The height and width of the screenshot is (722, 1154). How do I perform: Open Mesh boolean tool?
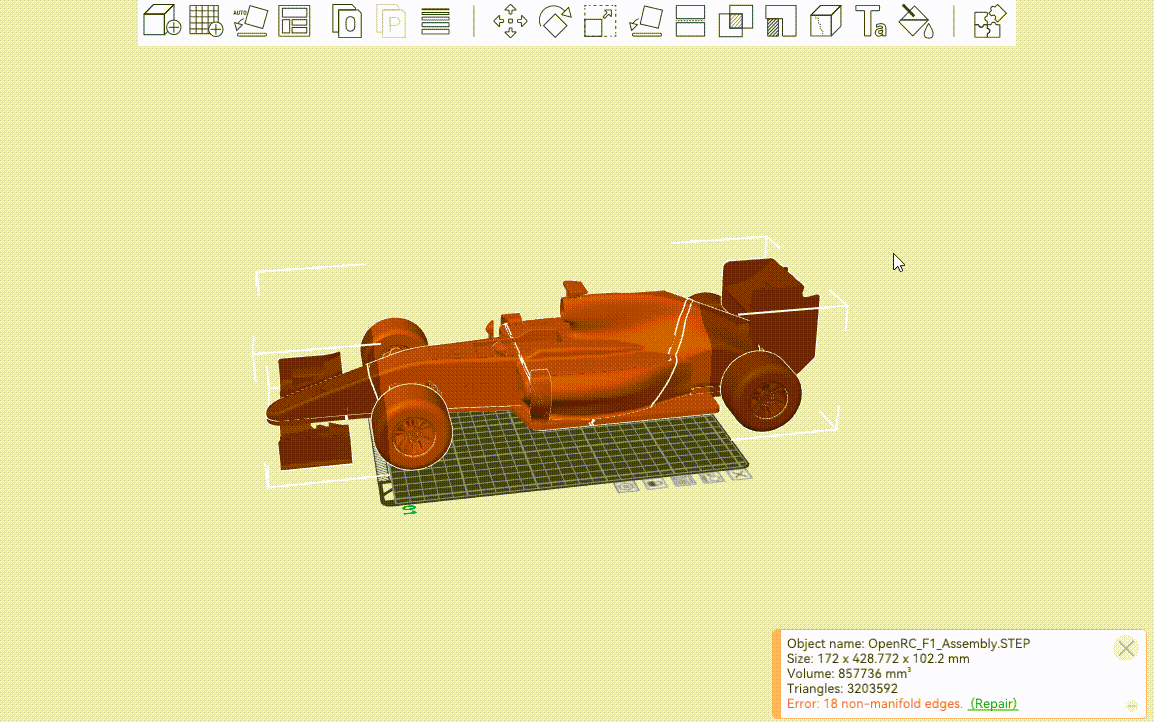pyautogui.click(x=736, y=21)
